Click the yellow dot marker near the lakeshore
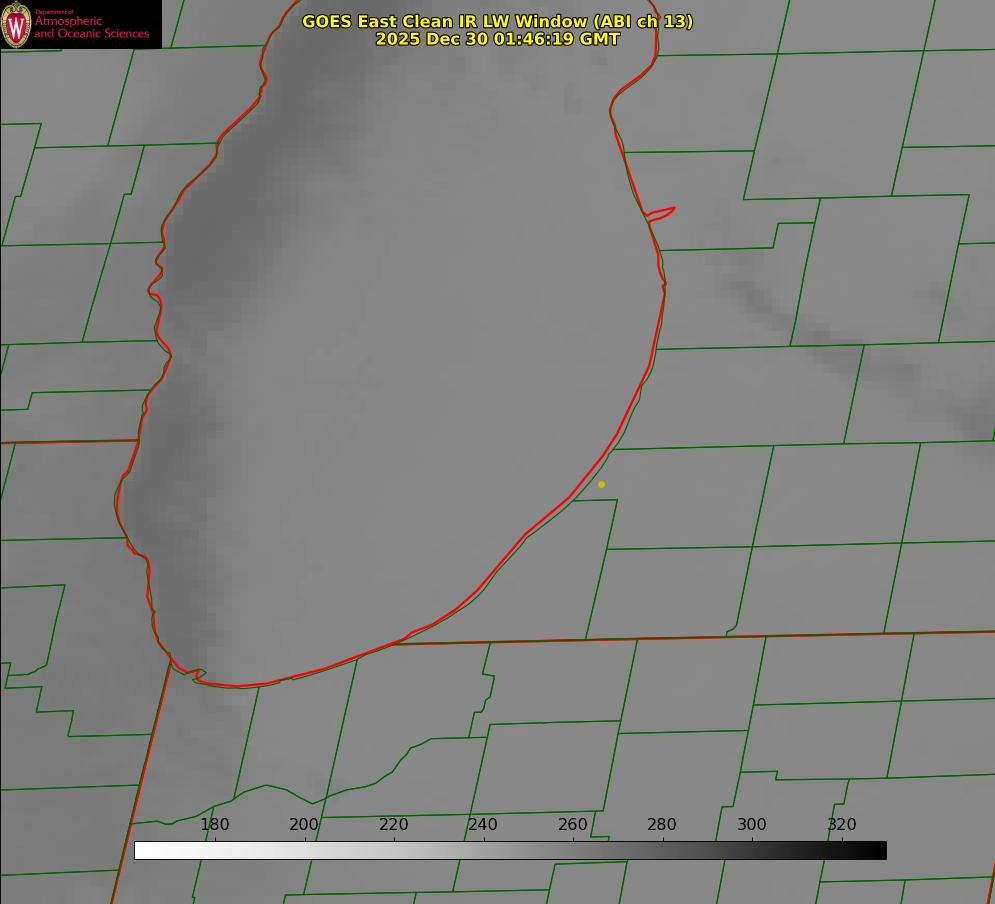995x904 pixels. pyautogui.click(x=601, y=484)
